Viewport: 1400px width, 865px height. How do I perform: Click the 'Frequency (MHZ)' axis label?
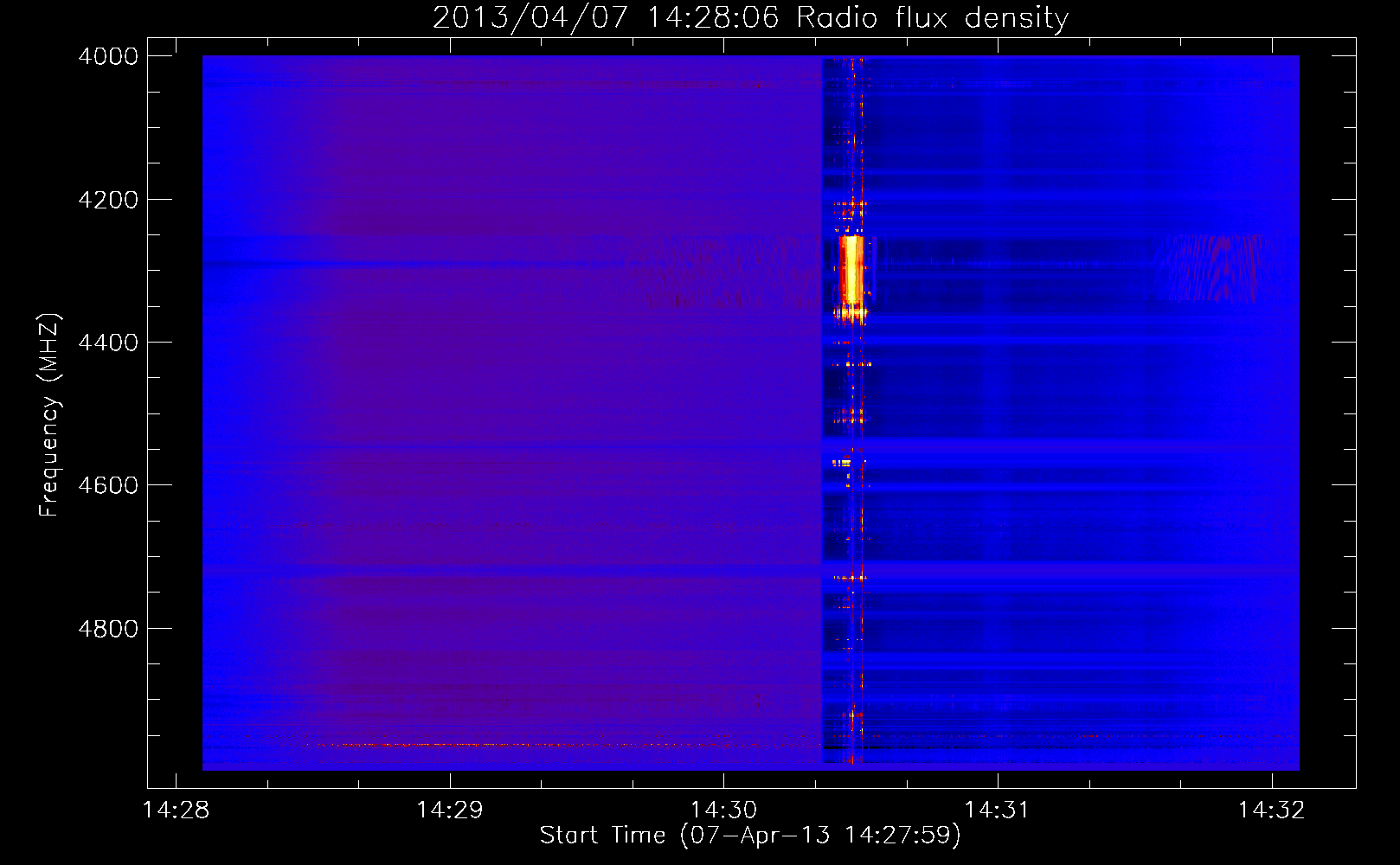point(49,414)
